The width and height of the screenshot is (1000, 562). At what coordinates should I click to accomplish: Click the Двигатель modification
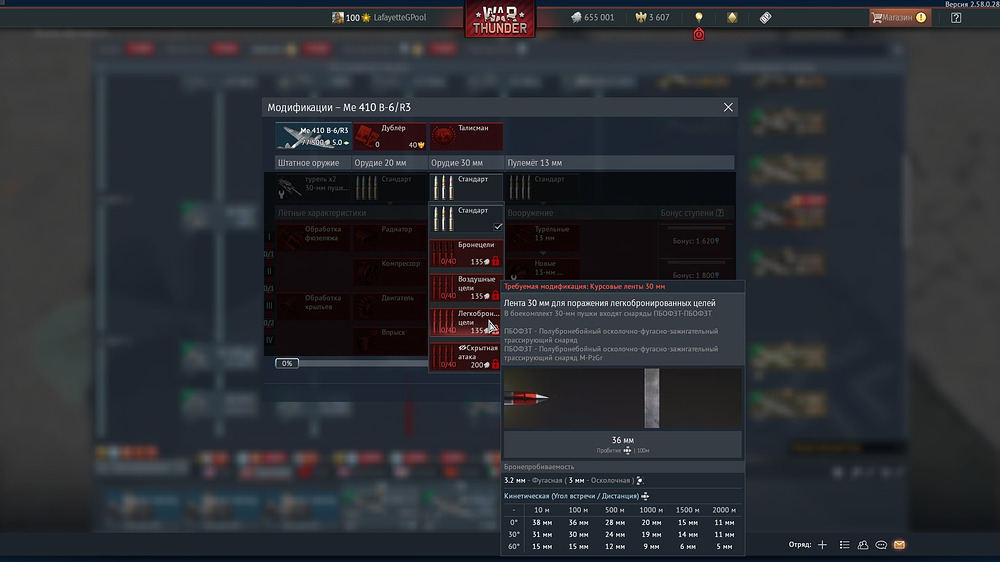390,306
